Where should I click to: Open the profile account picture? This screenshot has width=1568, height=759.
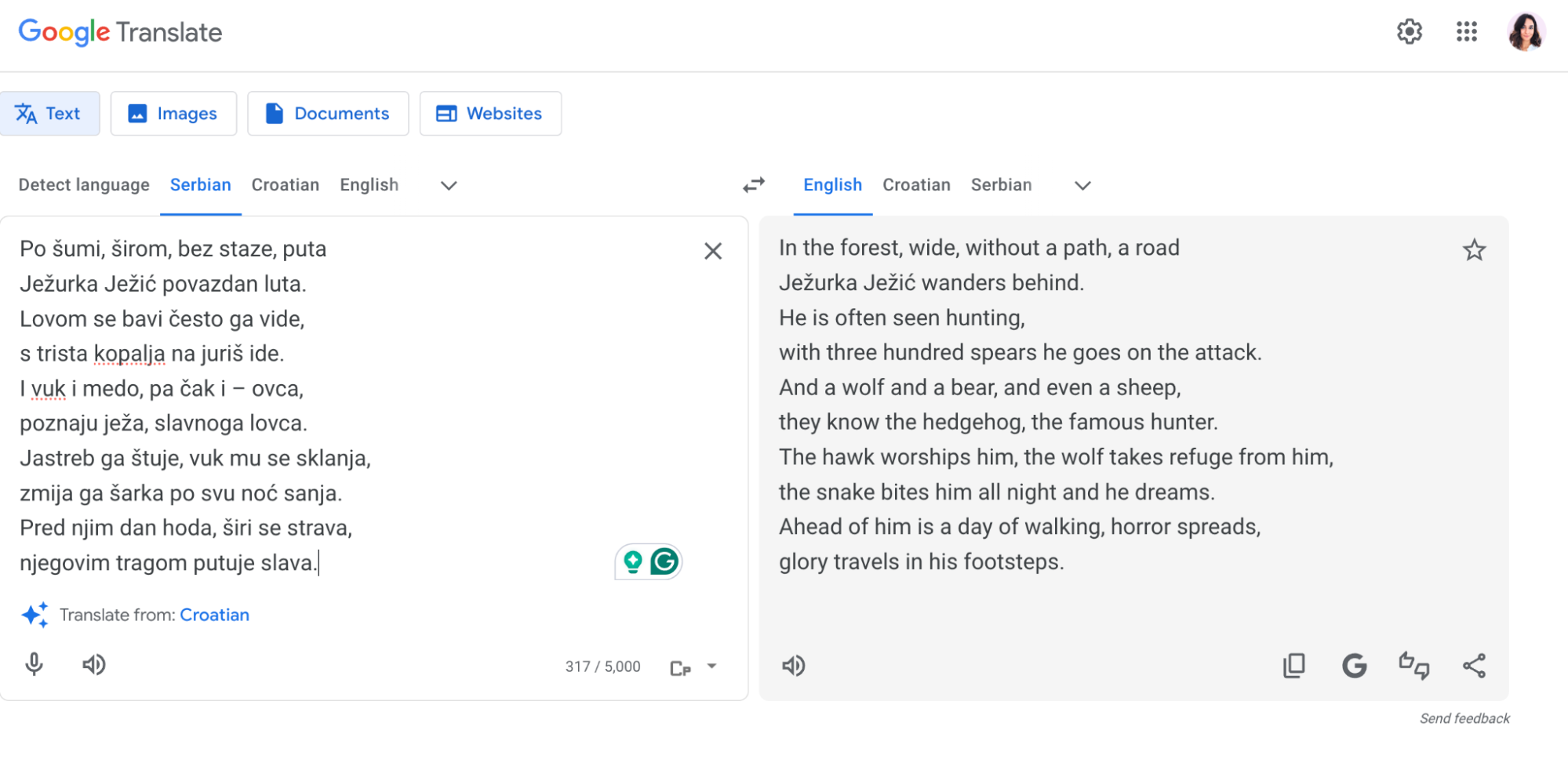[x=1526, y=32]
